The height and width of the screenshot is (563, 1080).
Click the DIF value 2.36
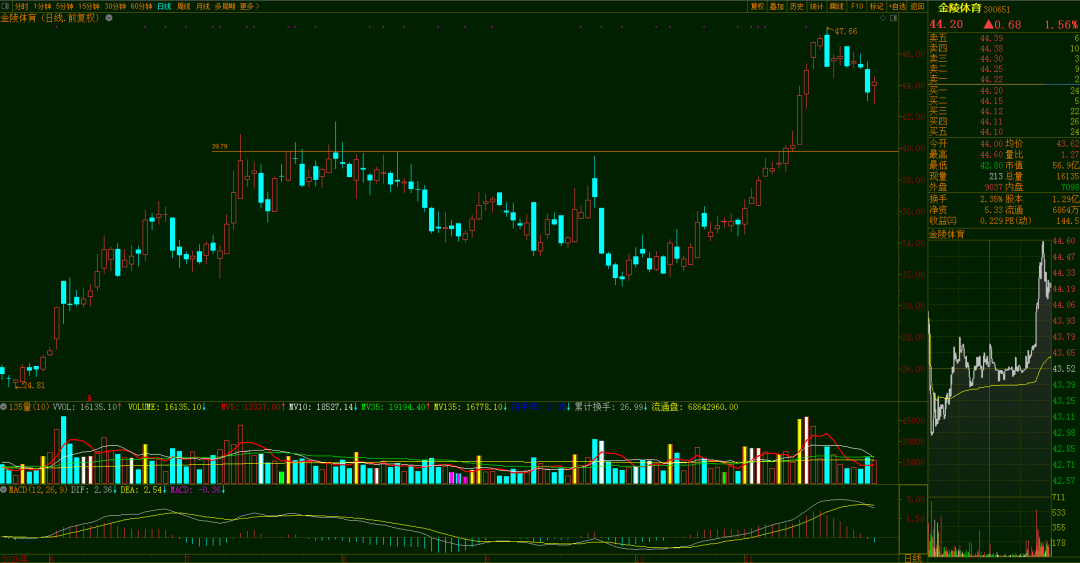(x=103, y=489)
